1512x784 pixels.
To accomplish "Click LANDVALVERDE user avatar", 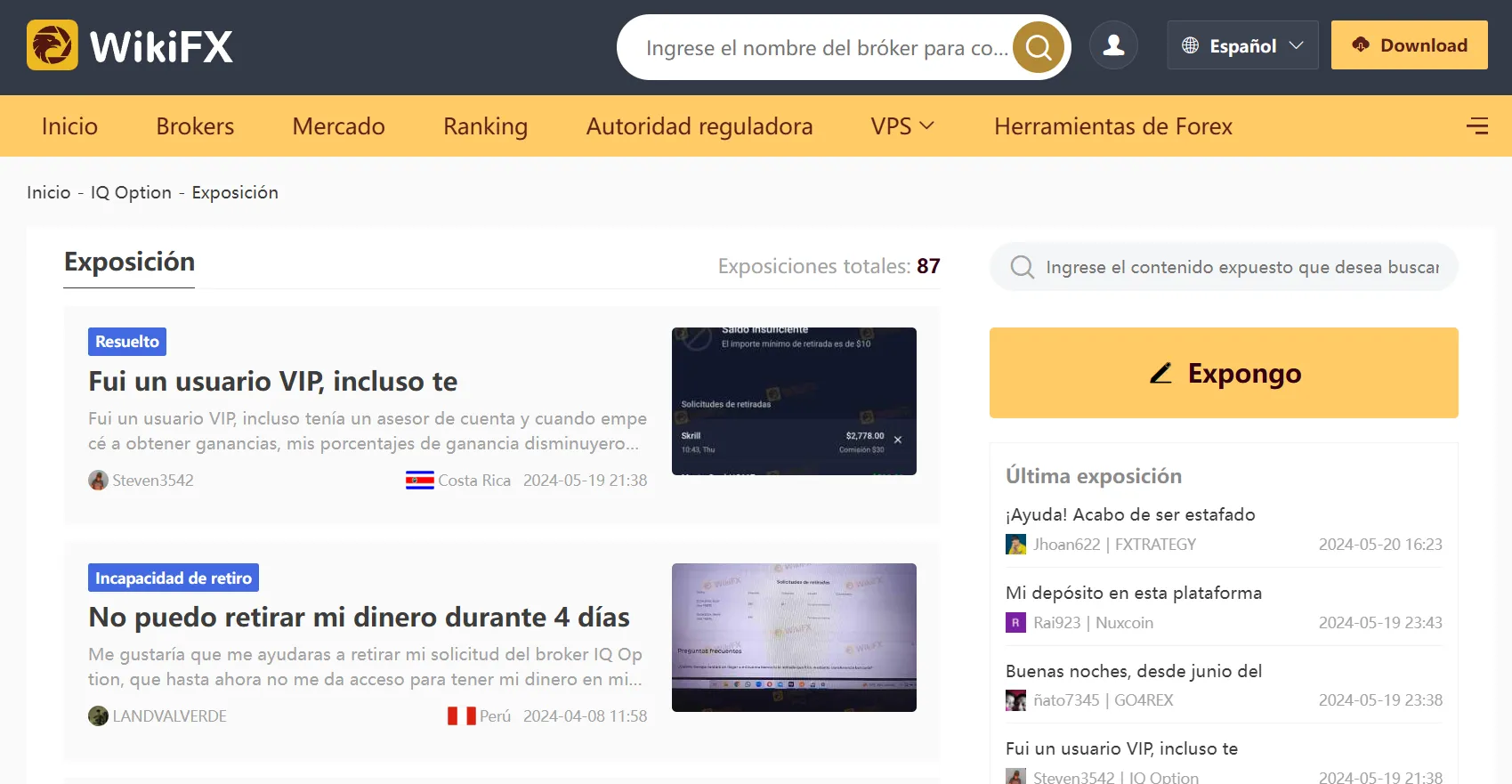I will pyautogui.click(x=98, y=716).
